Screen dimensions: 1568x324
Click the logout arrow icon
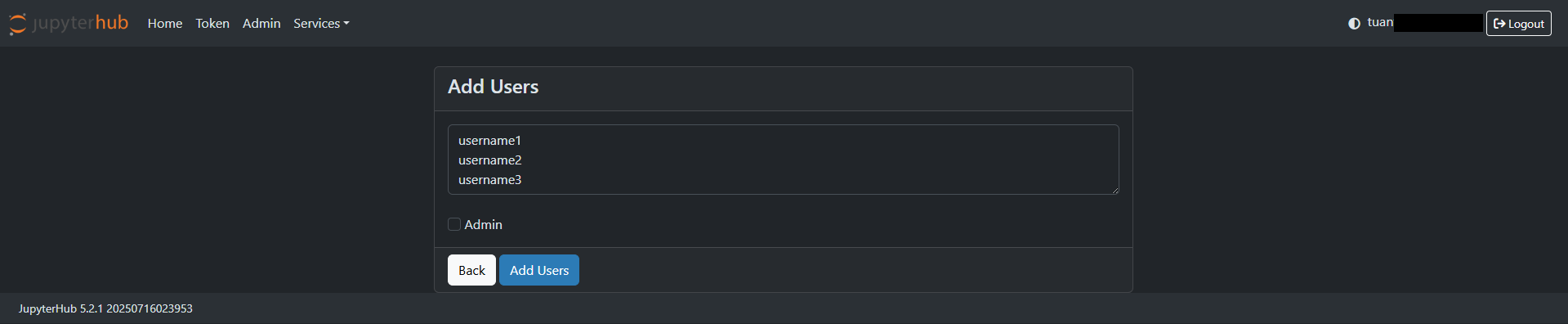1499,24
